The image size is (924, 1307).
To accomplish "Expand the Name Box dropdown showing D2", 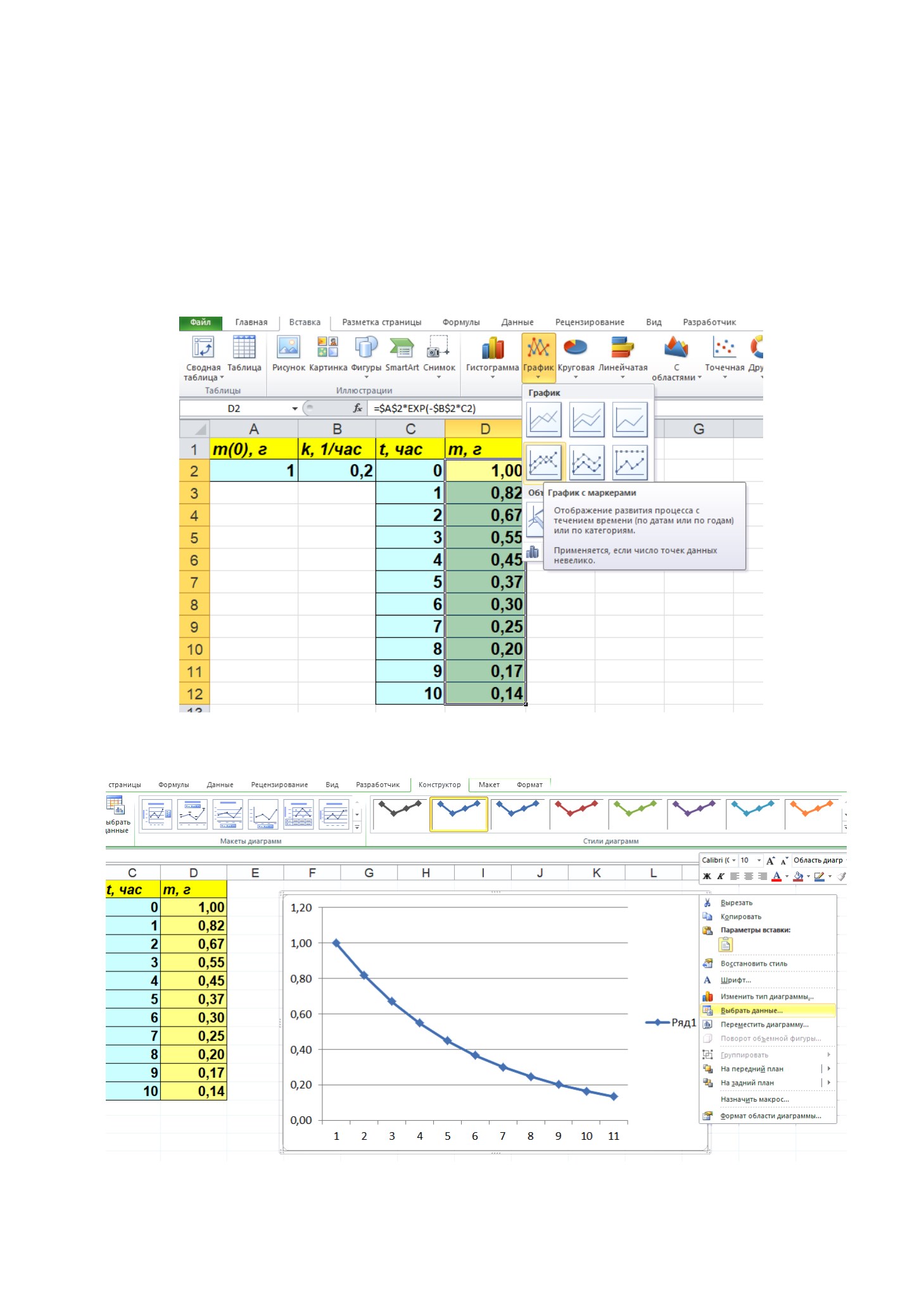I will 294,408.
